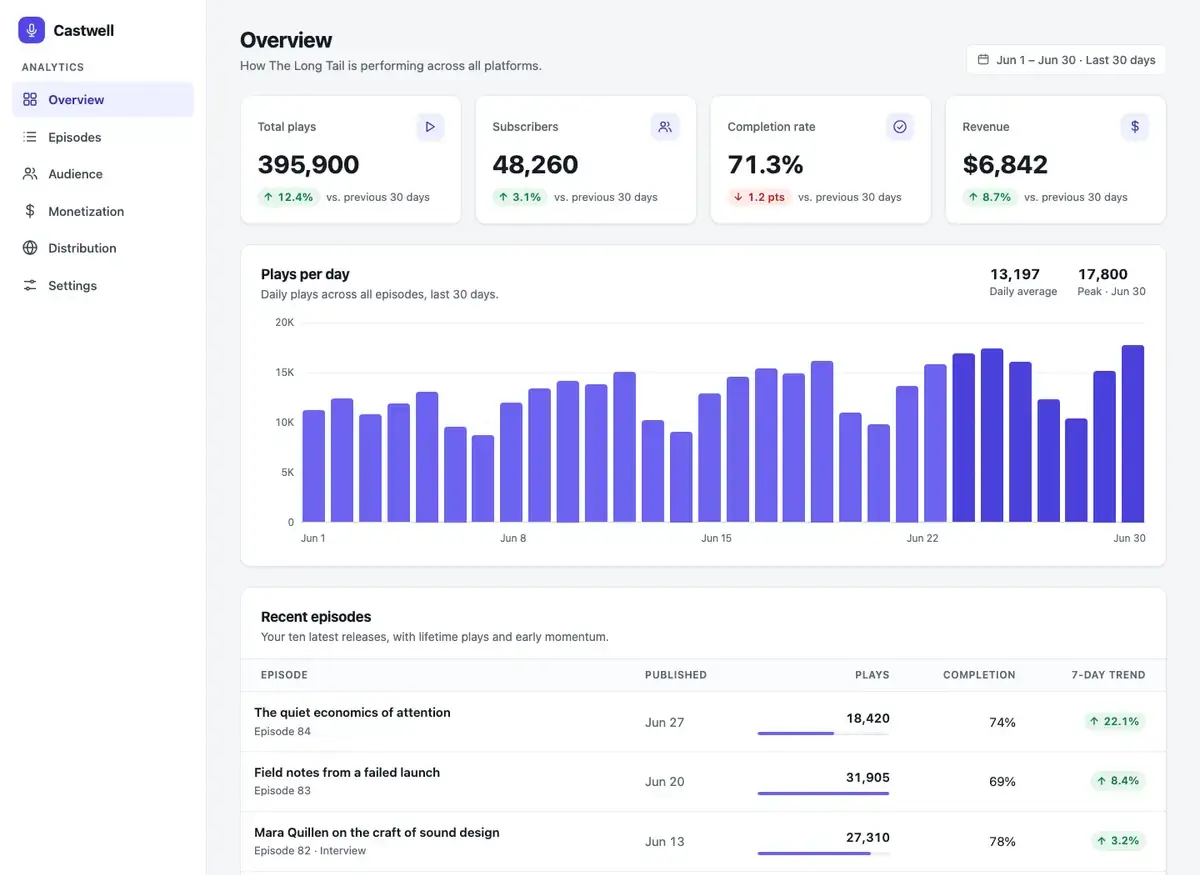This screenshot has height=875, width=1200.
Task: Click the dollar icon on Revenue card
Action: pos(1135,127)
